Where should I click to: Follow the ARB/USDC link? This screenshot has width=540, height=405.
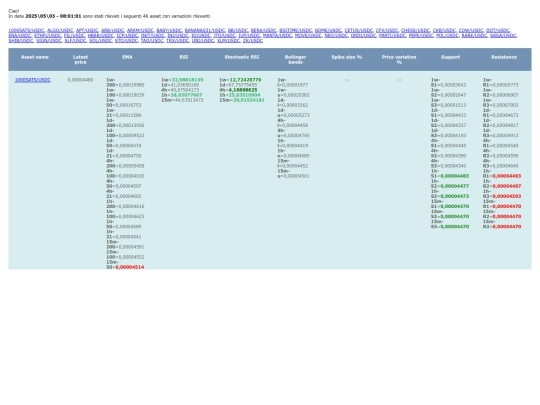click(x=113, y=30)
